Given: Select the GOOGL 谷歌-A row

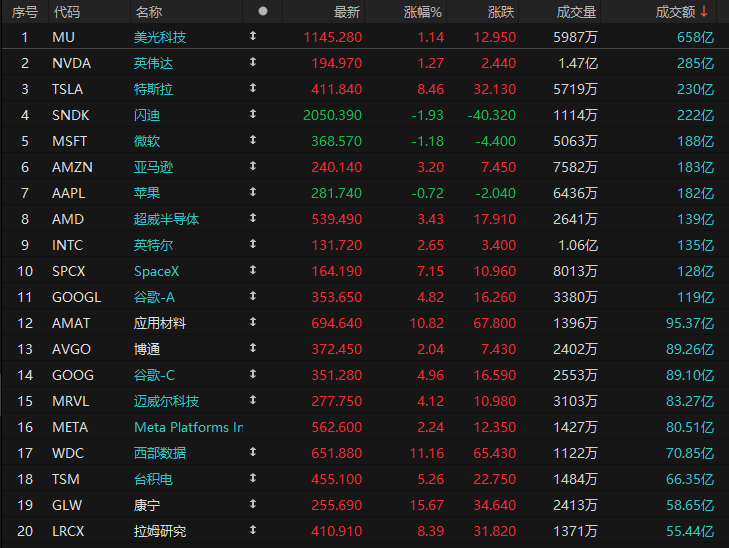Looking at the screenshot, I should pyautogui.click(x=364, y=297).
